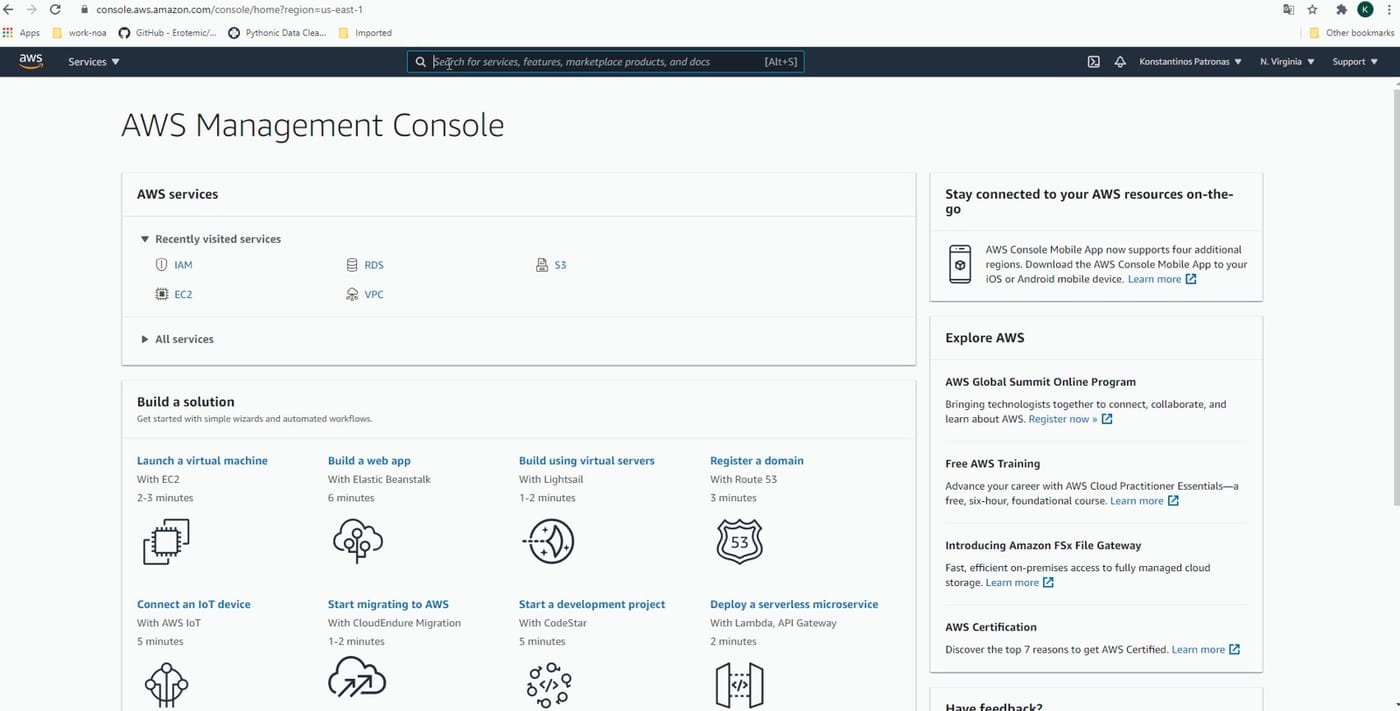1400x711 pixels.
Task: Open the N. Virginia region dropdown
Action: [x=1287, y=62]
